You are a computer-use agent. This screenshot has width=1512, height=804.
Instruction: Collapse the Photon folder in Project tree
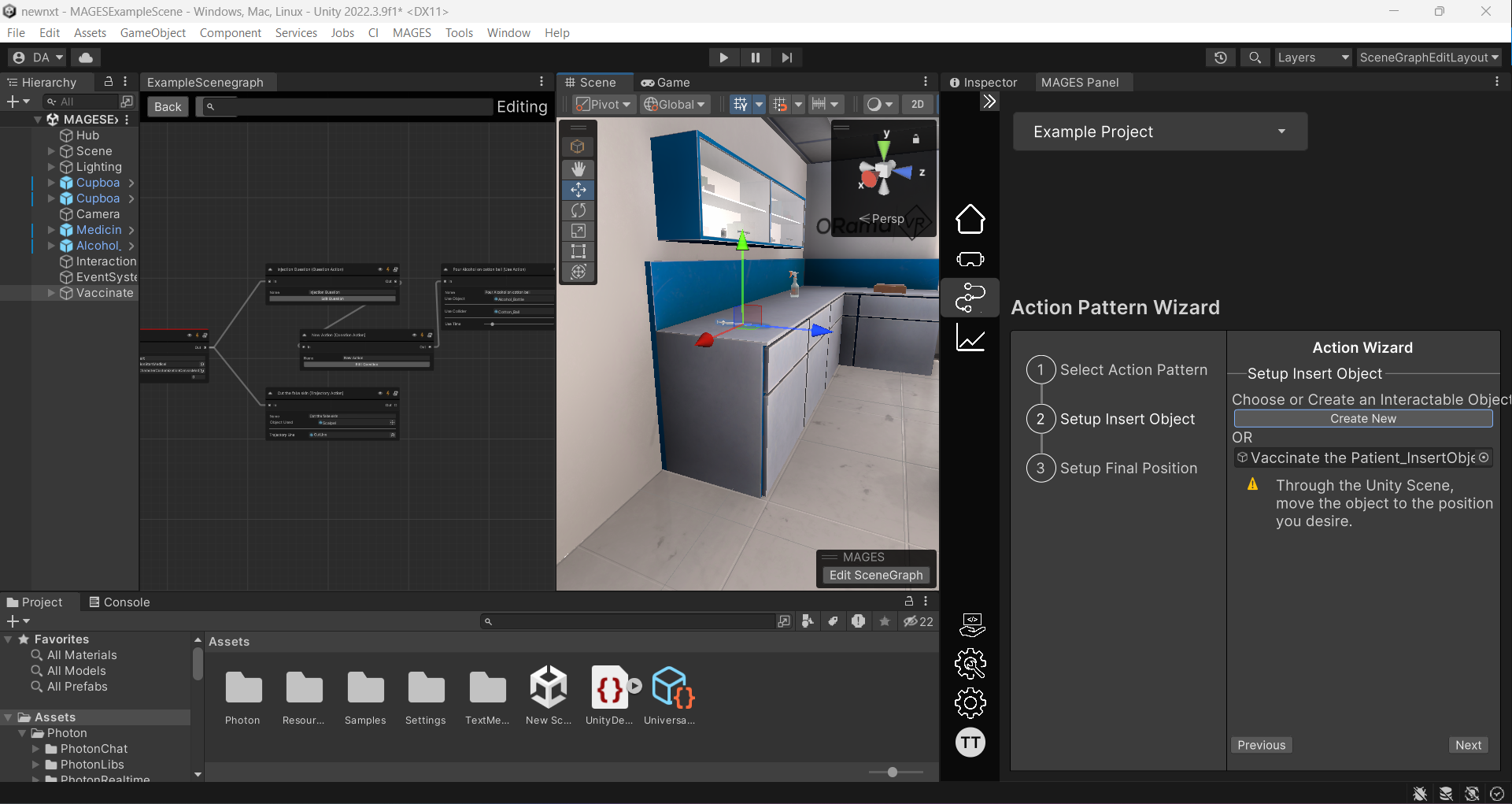(23, 733)
